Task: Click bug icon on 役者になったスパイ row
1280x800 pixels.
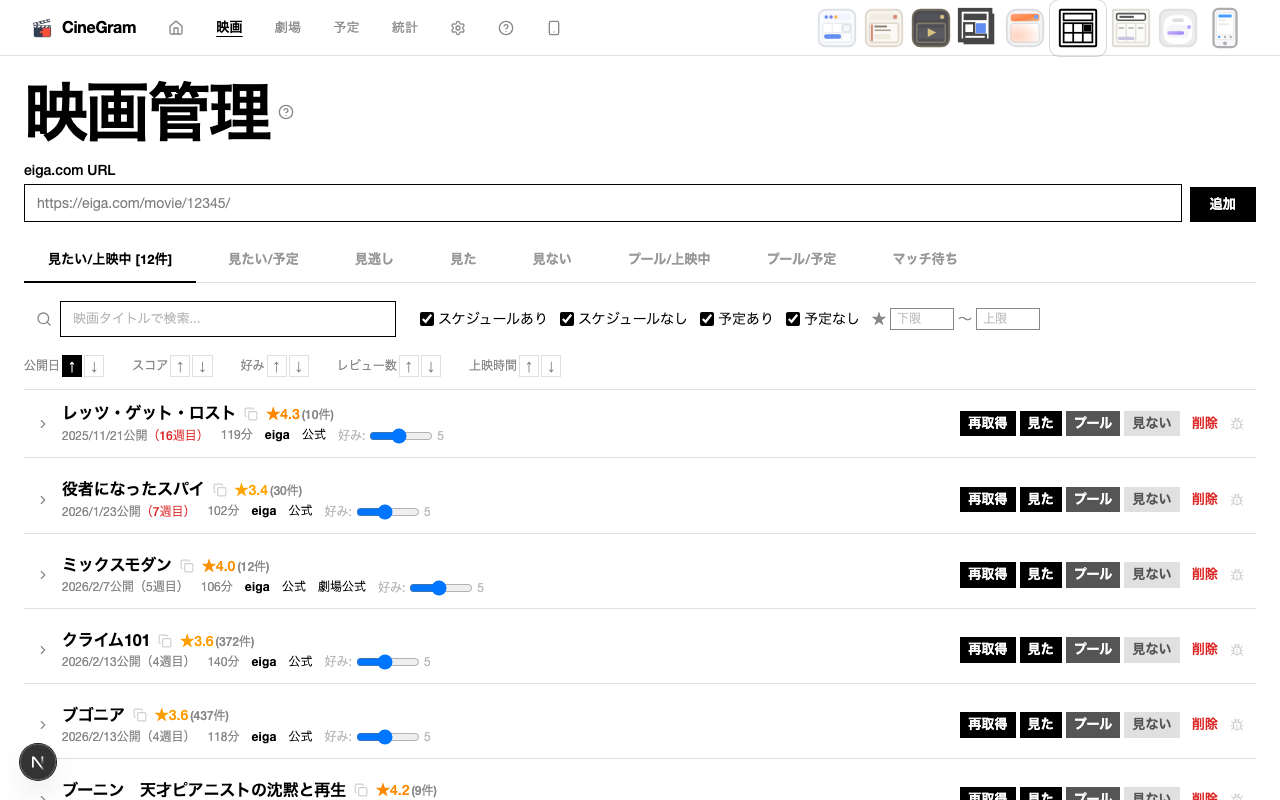Action: click(1237, 499)
